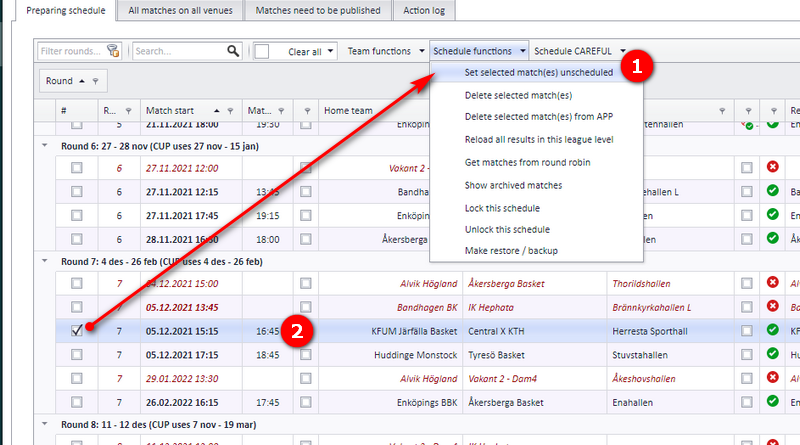
Task: Tick row checkbox for Alvik Högland 04.12.2021 match
Action: pyautogui.click(x=77, y=283)
